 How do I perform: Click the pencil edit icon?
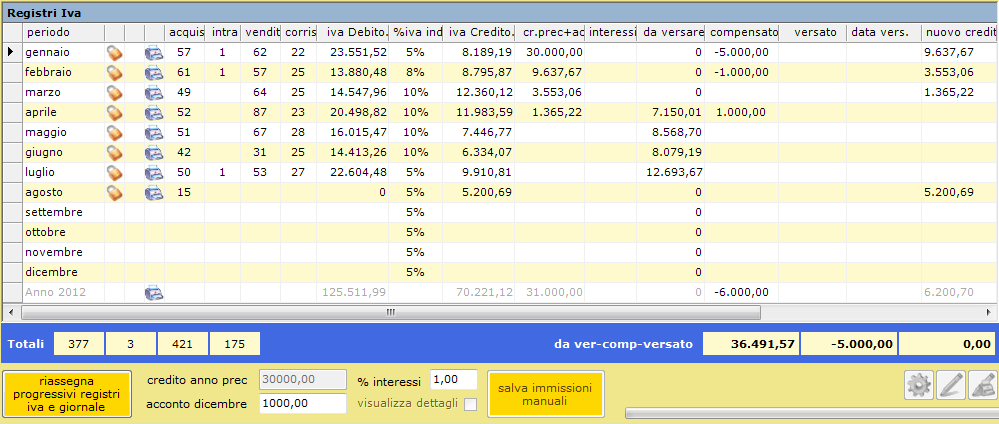[950, 386]
